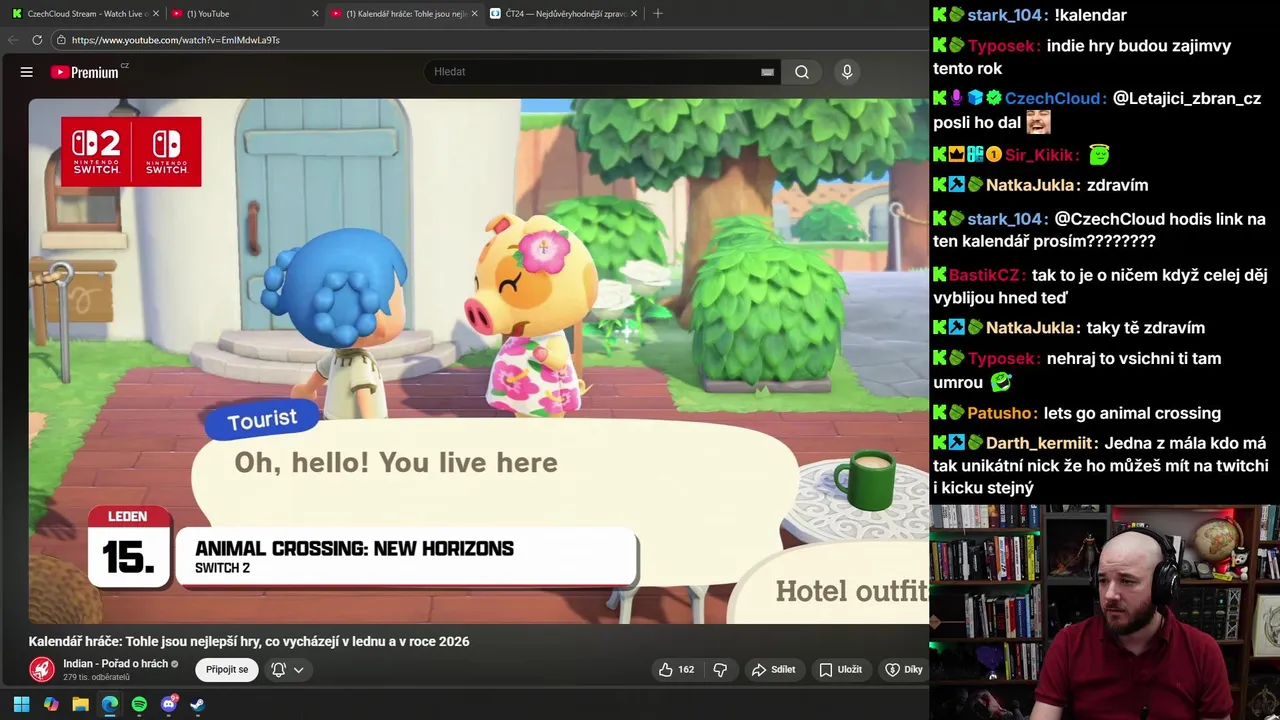Viewport: 1280px width, 720px height.
Task: Go back in browser history
Action: pos(12,40)
